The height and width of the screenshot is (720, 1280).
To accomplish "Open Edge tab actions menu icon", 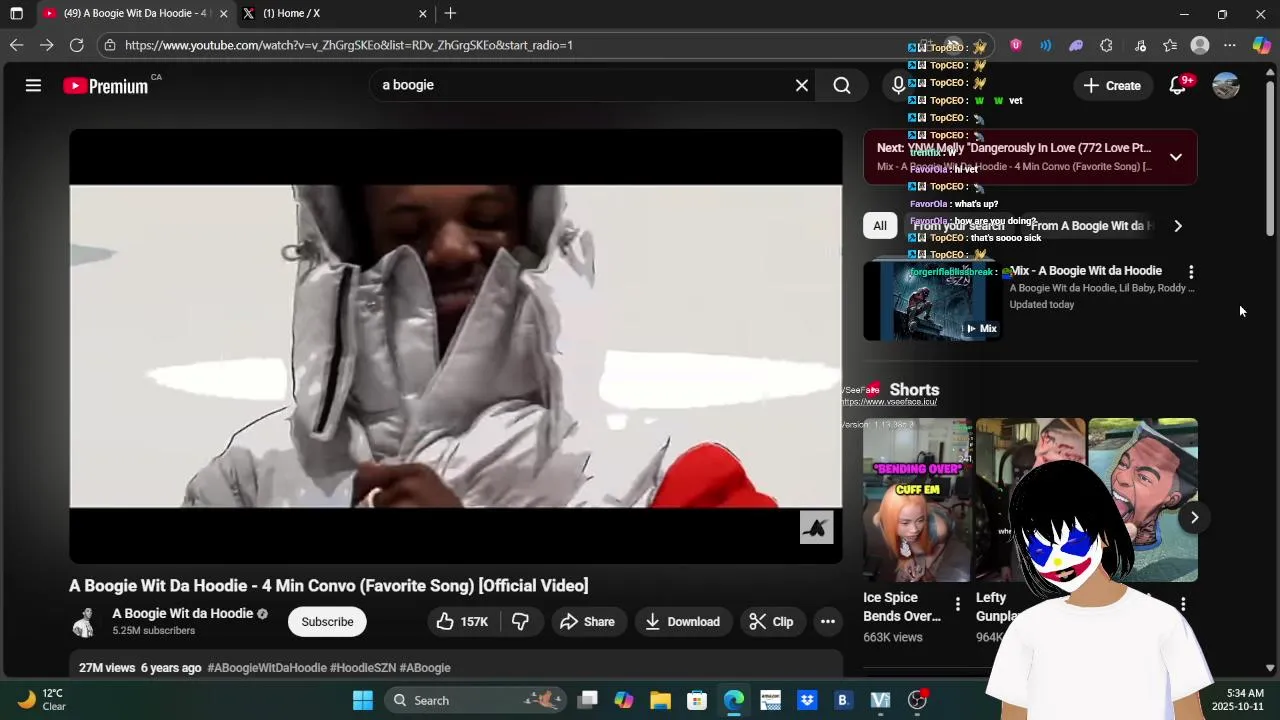I will pyautogui.click(x=16, y=13).
